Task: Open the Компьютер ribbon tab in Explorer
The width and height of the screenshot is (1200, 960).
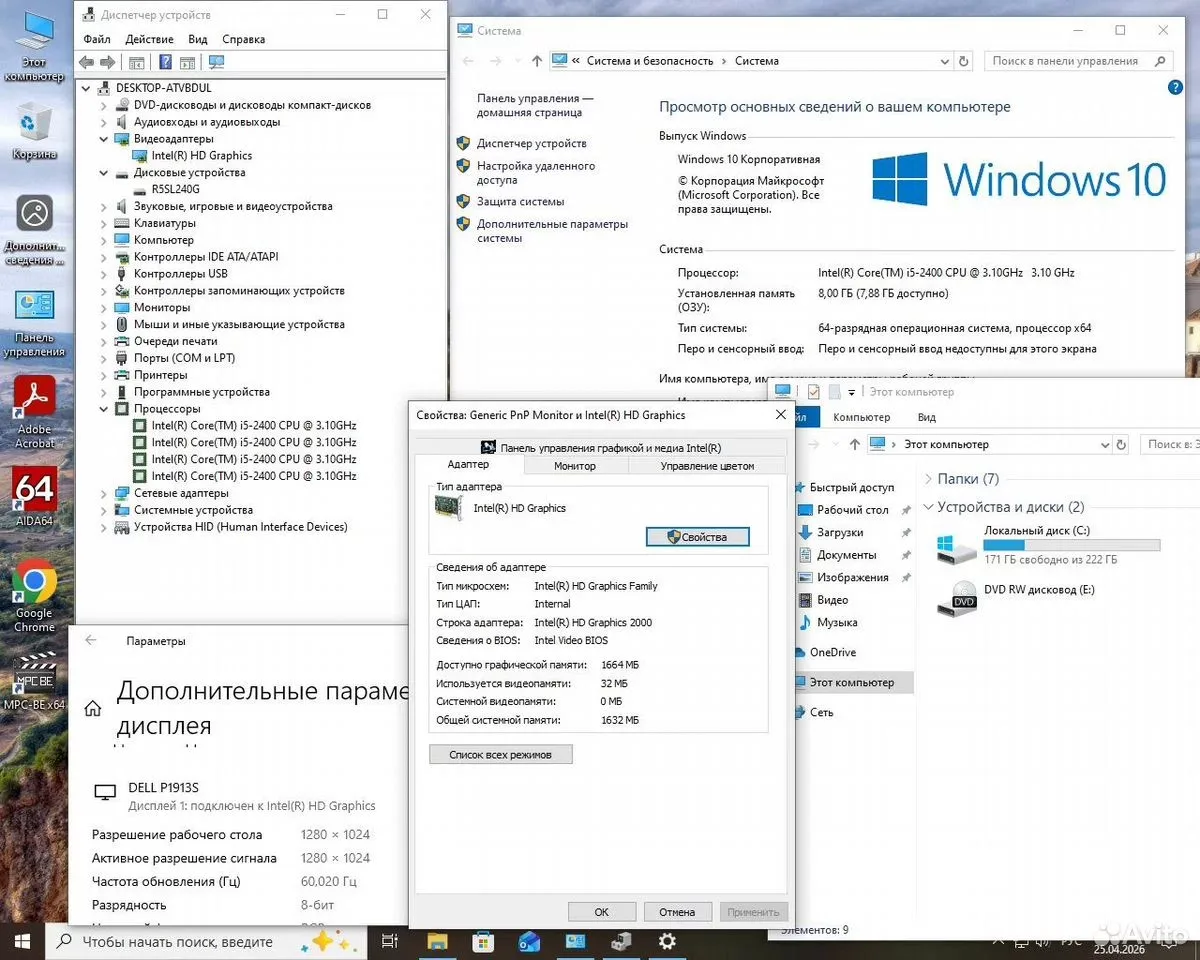Action: pos(862,417)
